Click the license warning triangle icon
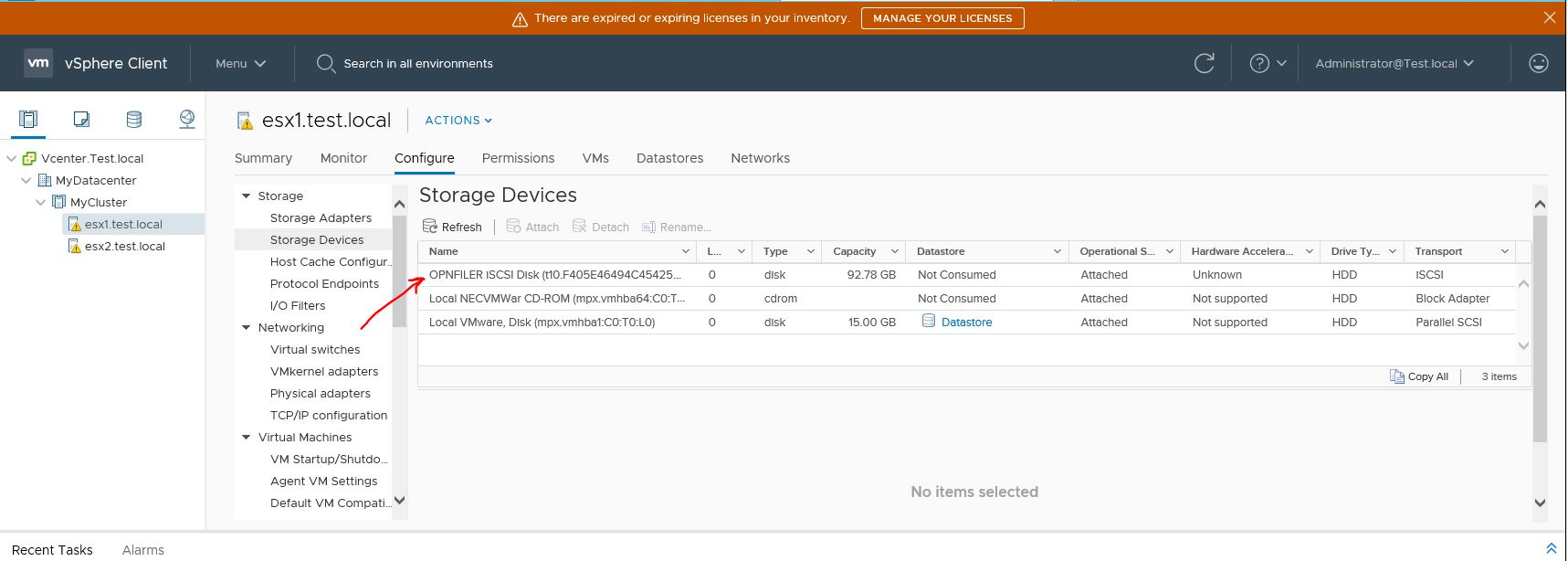The image size is (1568, 561). tap(520, 18)
